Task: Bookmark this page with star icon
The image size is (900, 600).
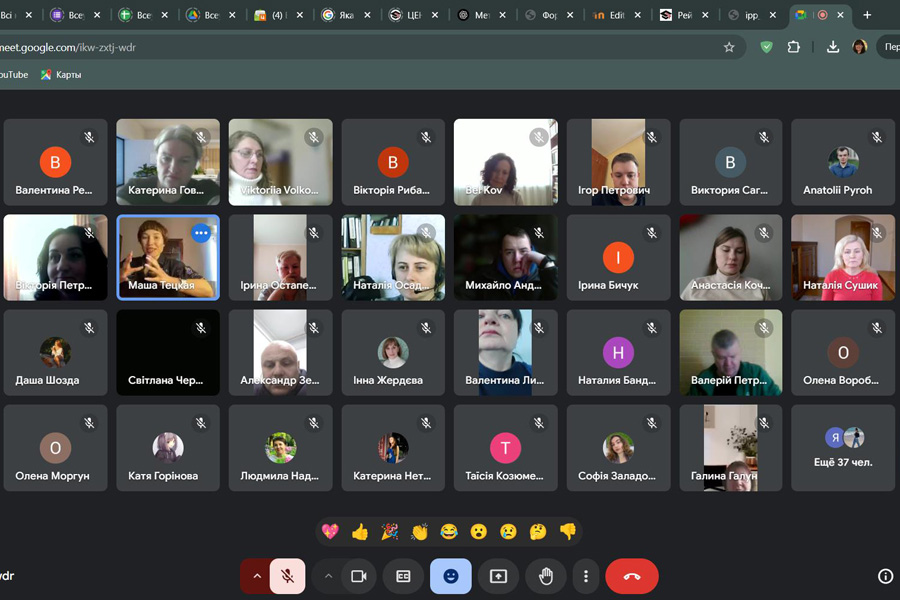Action: click(x=729, y=47)
